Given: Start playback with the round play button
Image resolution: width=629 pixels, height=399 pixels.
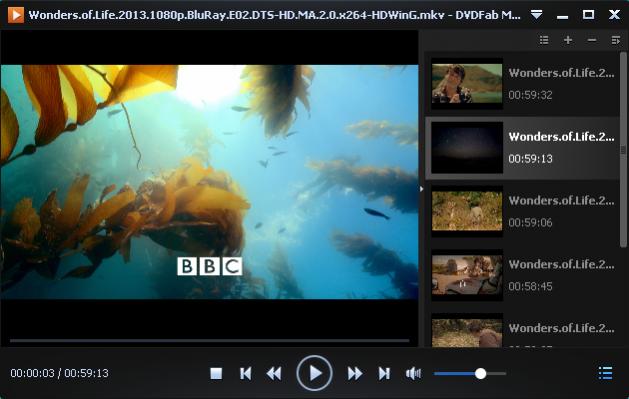Looking at the screenshot, I should [314, 373].
